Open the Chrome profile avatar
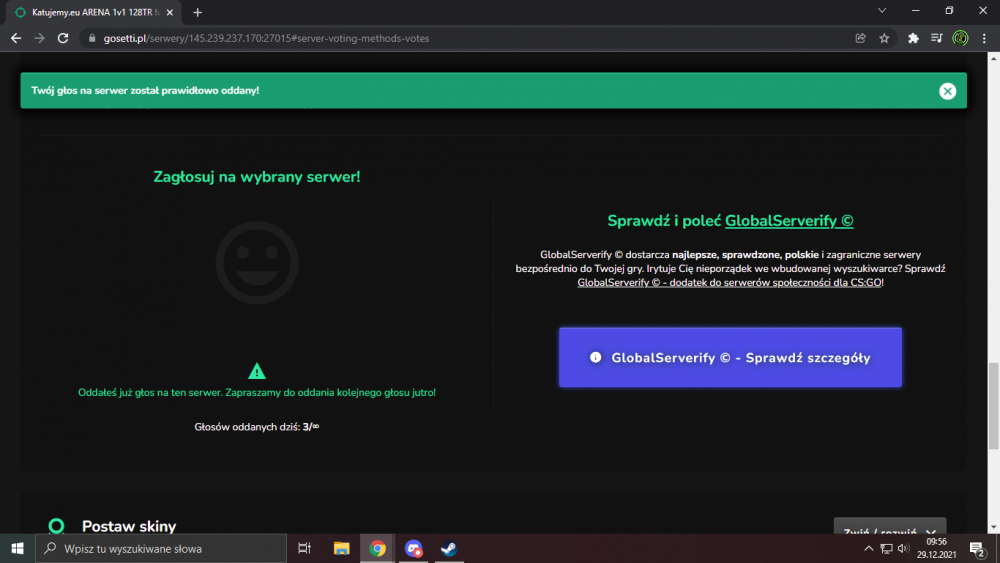This screenshot has height=563, width=1000. 960,38
